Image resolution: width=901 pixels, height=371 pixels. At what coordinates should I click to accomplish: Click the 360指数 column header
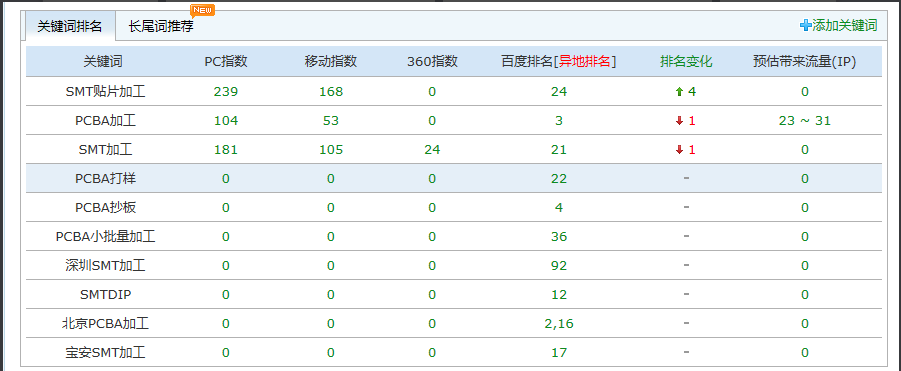tap(432, 62)
